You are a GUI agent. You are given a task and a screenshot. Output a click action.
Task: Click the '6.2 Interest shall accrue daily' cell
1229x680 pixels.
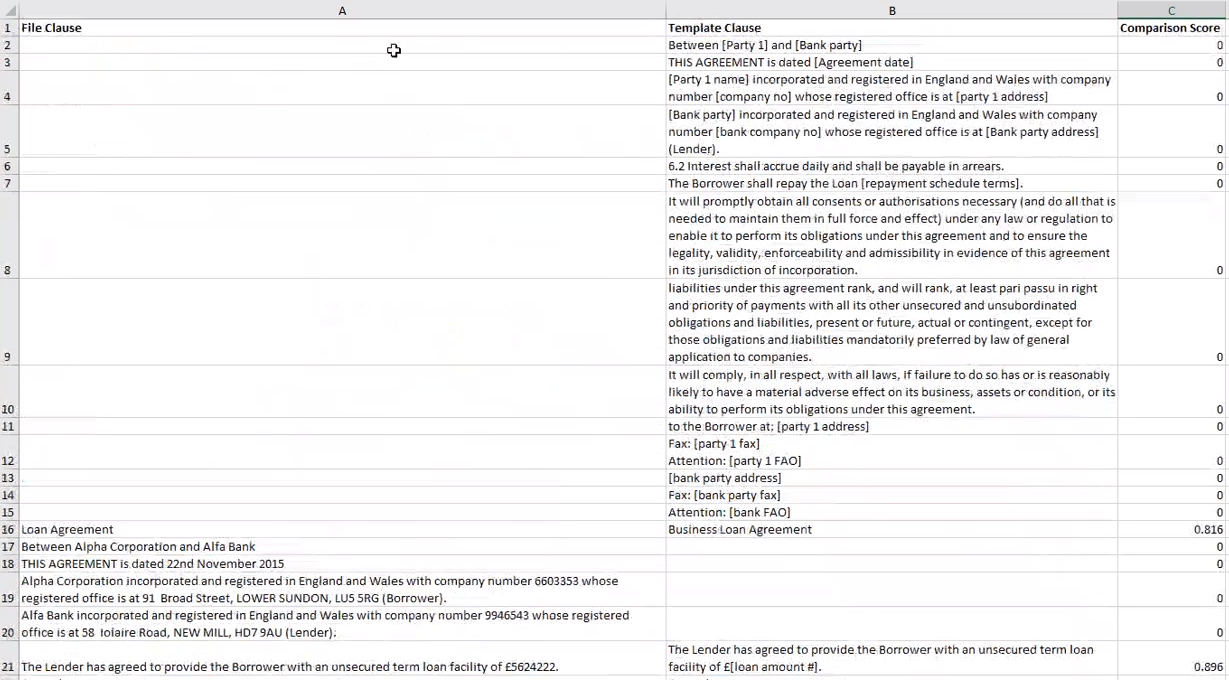[x=835, y=166]
